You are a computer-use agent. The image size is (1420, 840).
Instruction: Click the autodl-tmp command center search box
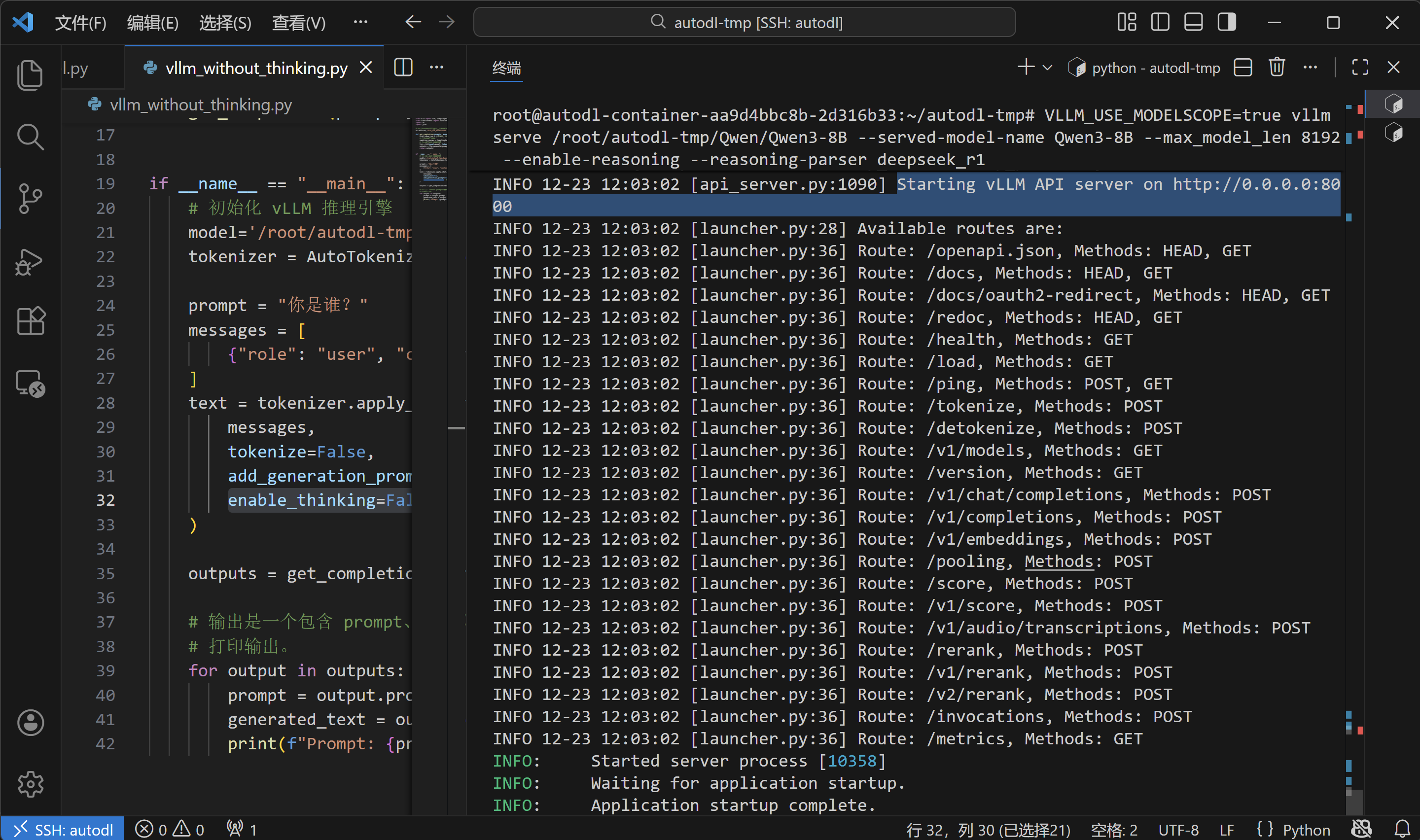744,23
